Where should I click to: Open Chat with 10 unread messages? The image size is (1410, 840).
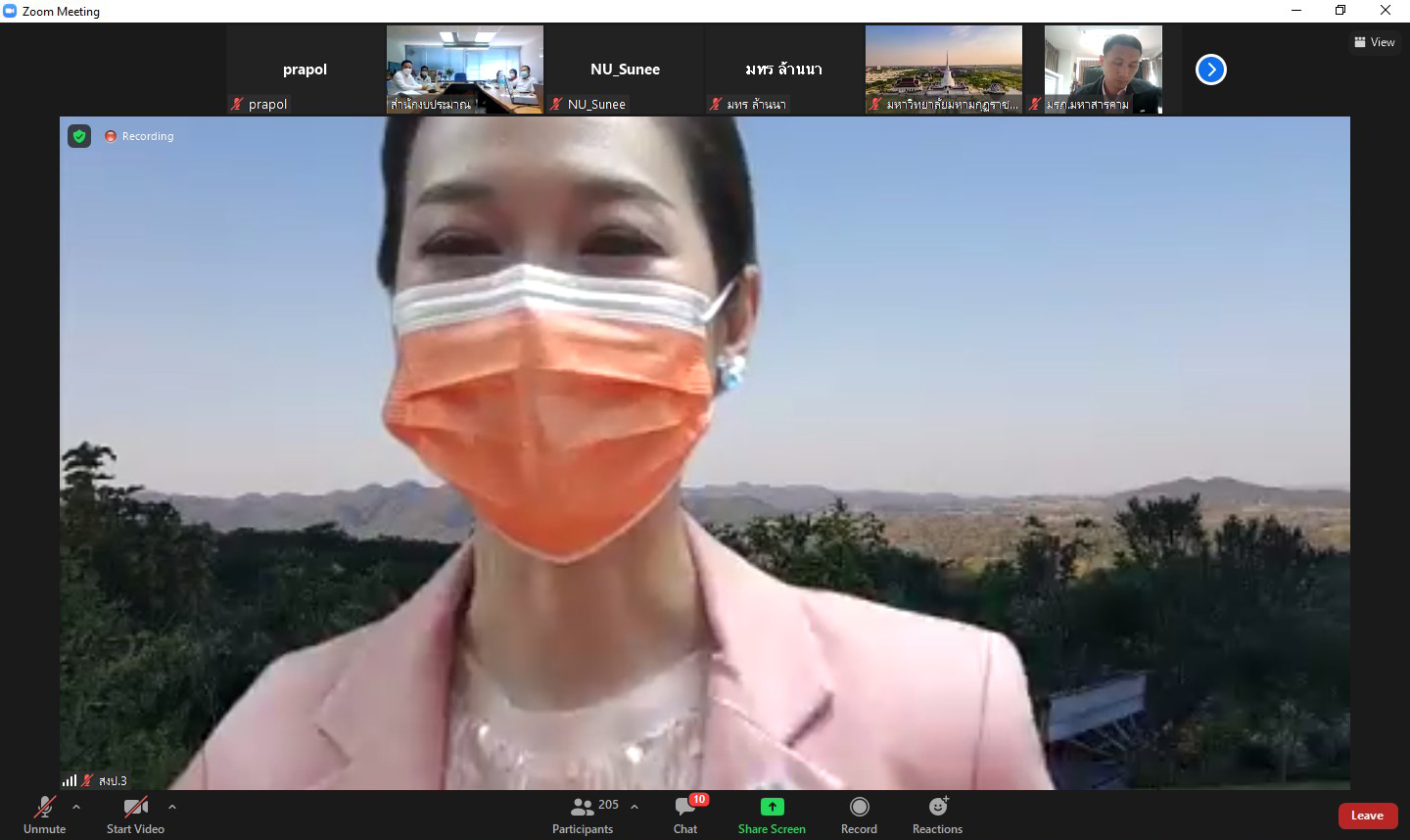[x=685, y=815]
